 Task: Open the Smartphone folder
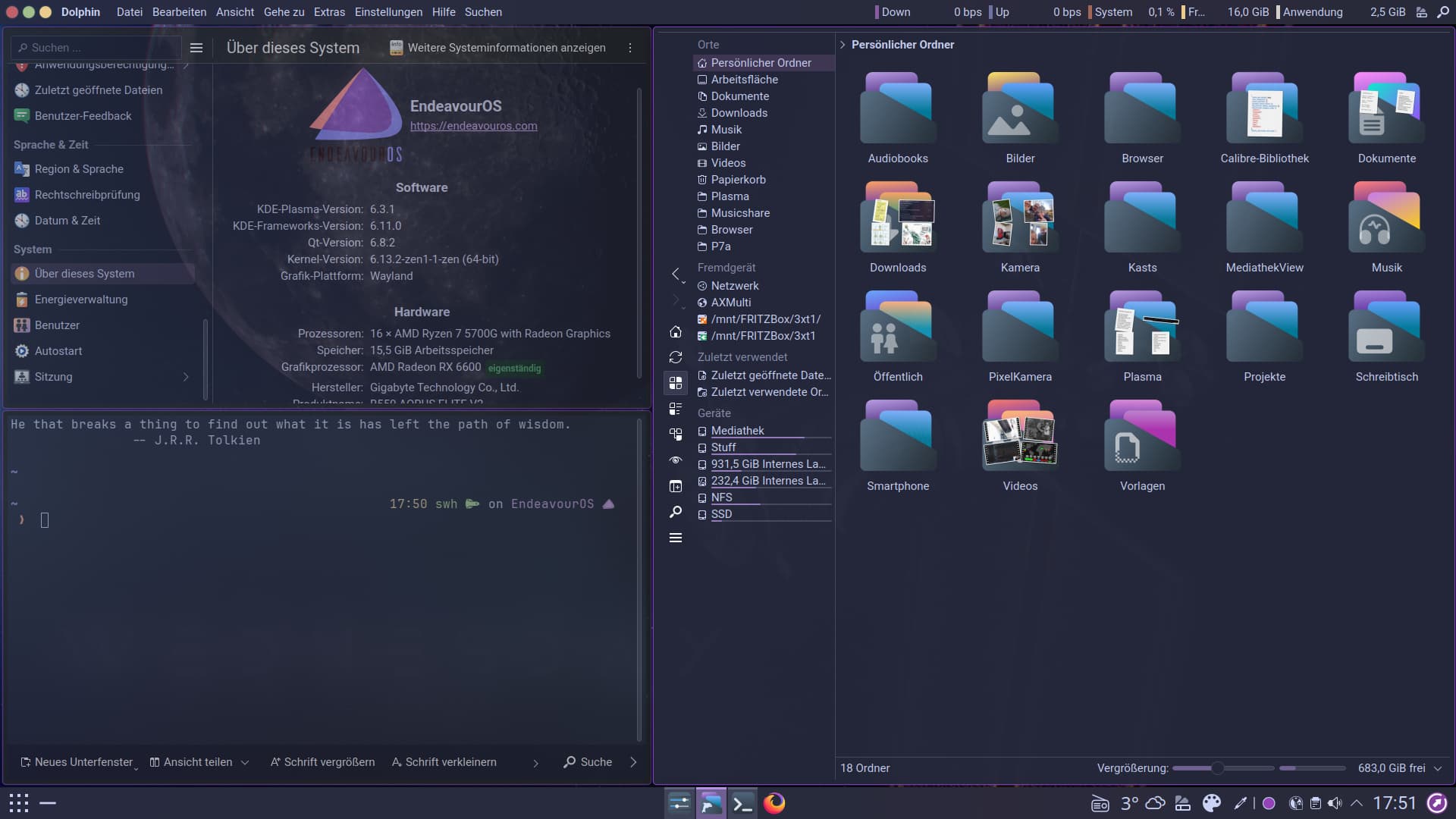pos(898,446)
